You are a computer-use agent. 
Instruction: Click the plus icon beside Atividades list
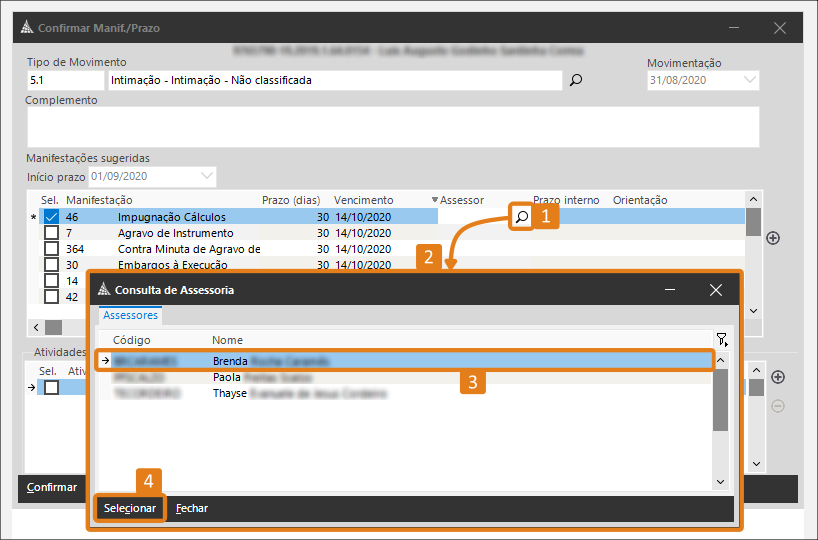(778, 377)
